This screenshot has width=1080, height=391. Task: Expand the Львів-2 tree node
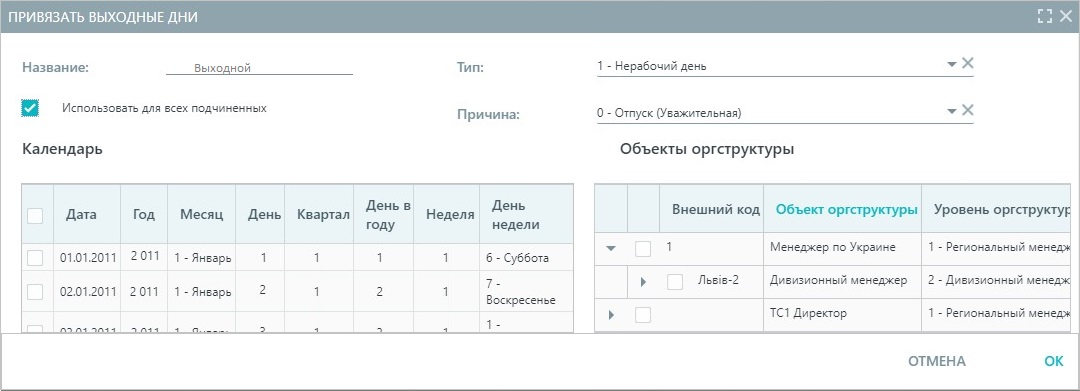[x=643, y=282]
